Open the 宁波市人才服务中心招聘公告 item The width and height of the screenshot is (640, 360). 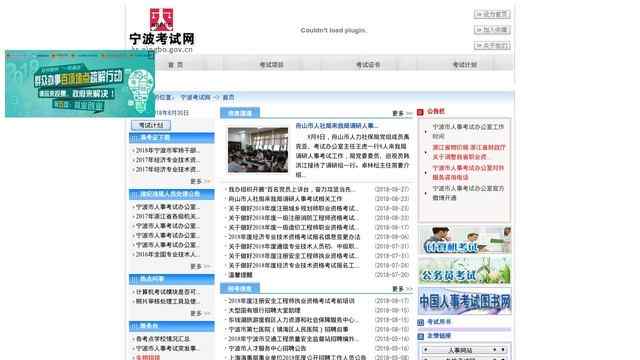click(267, 348)
